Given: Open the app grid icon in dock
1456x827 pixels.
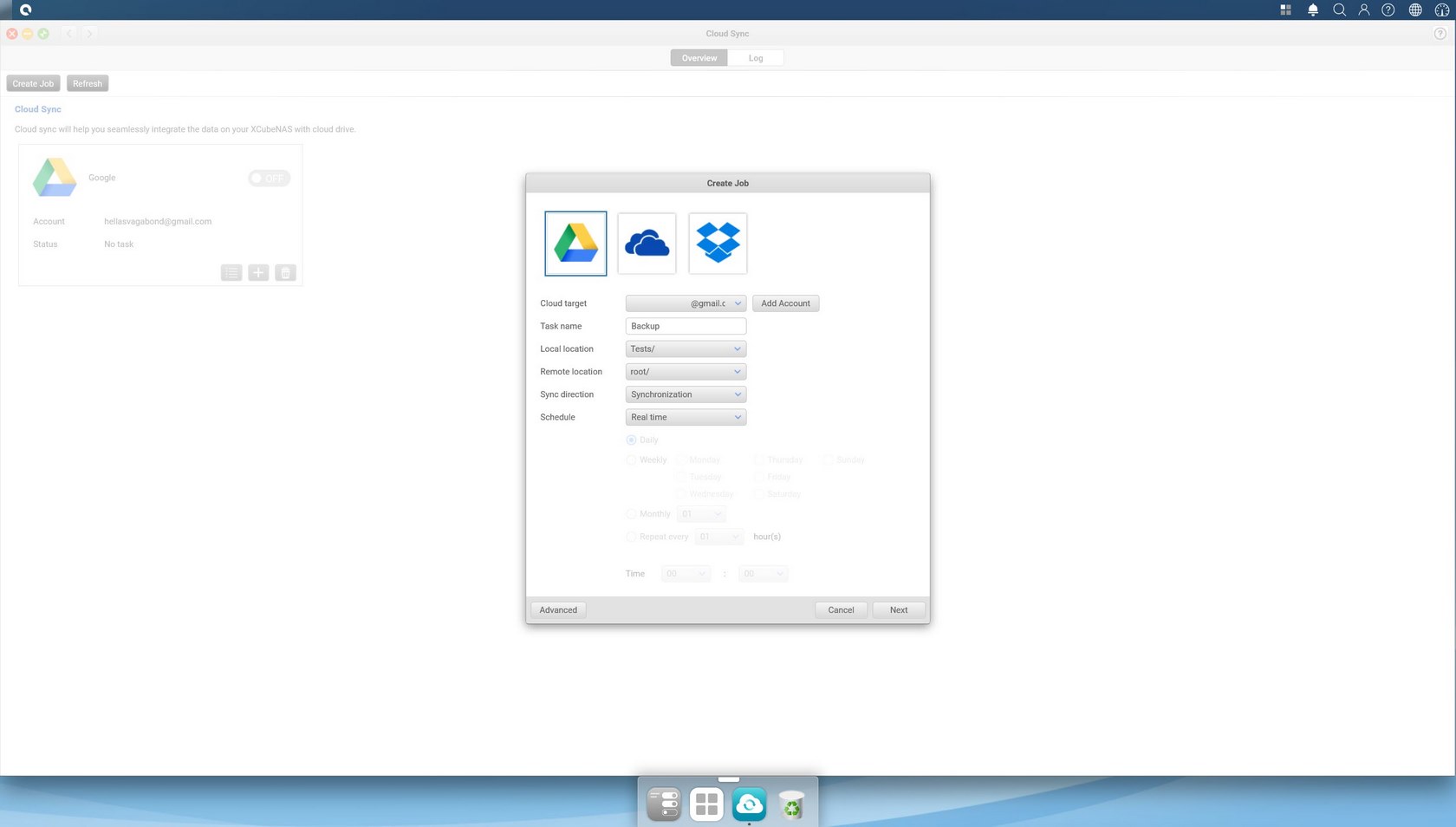Looking at the screenshot, I should tap(707, 804).
